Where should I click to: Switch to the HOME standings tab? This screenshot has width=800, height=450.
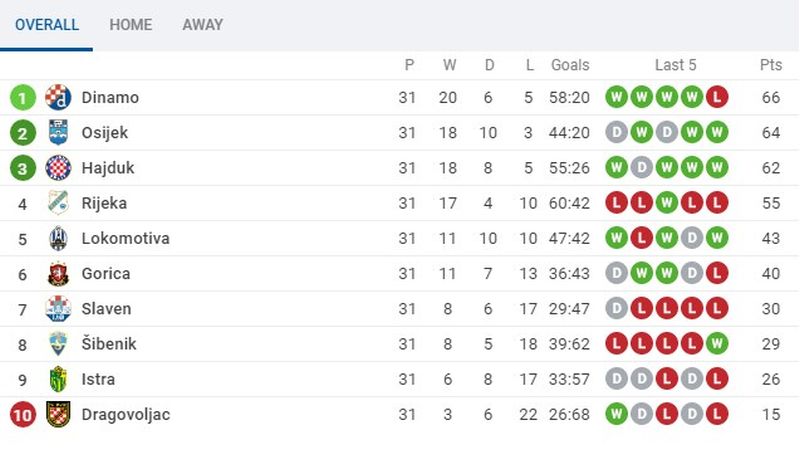tap(131, 25)
